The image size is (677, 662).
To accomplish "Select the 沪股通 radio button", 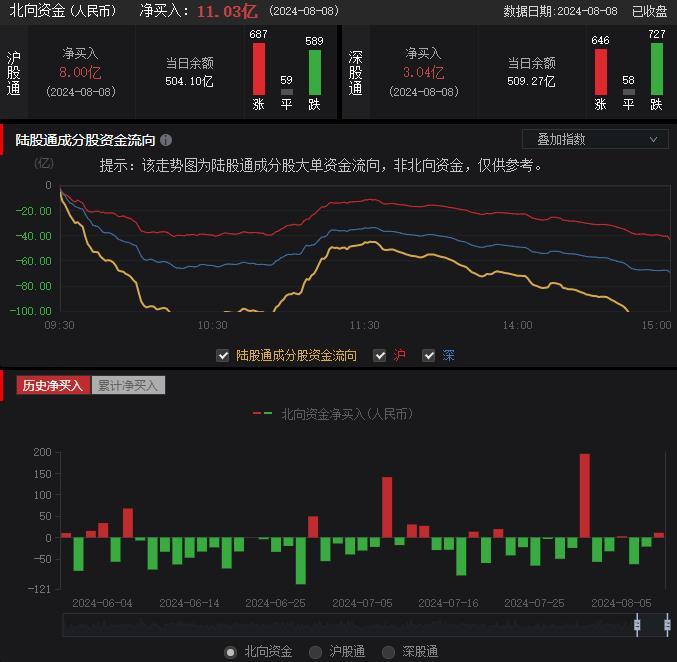I will (316, 652).
